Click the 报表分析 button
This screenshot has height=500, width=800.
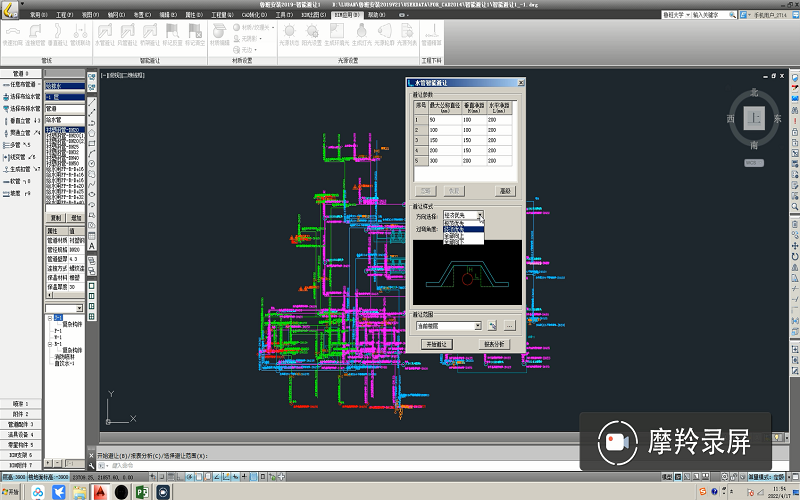[494, 344]
